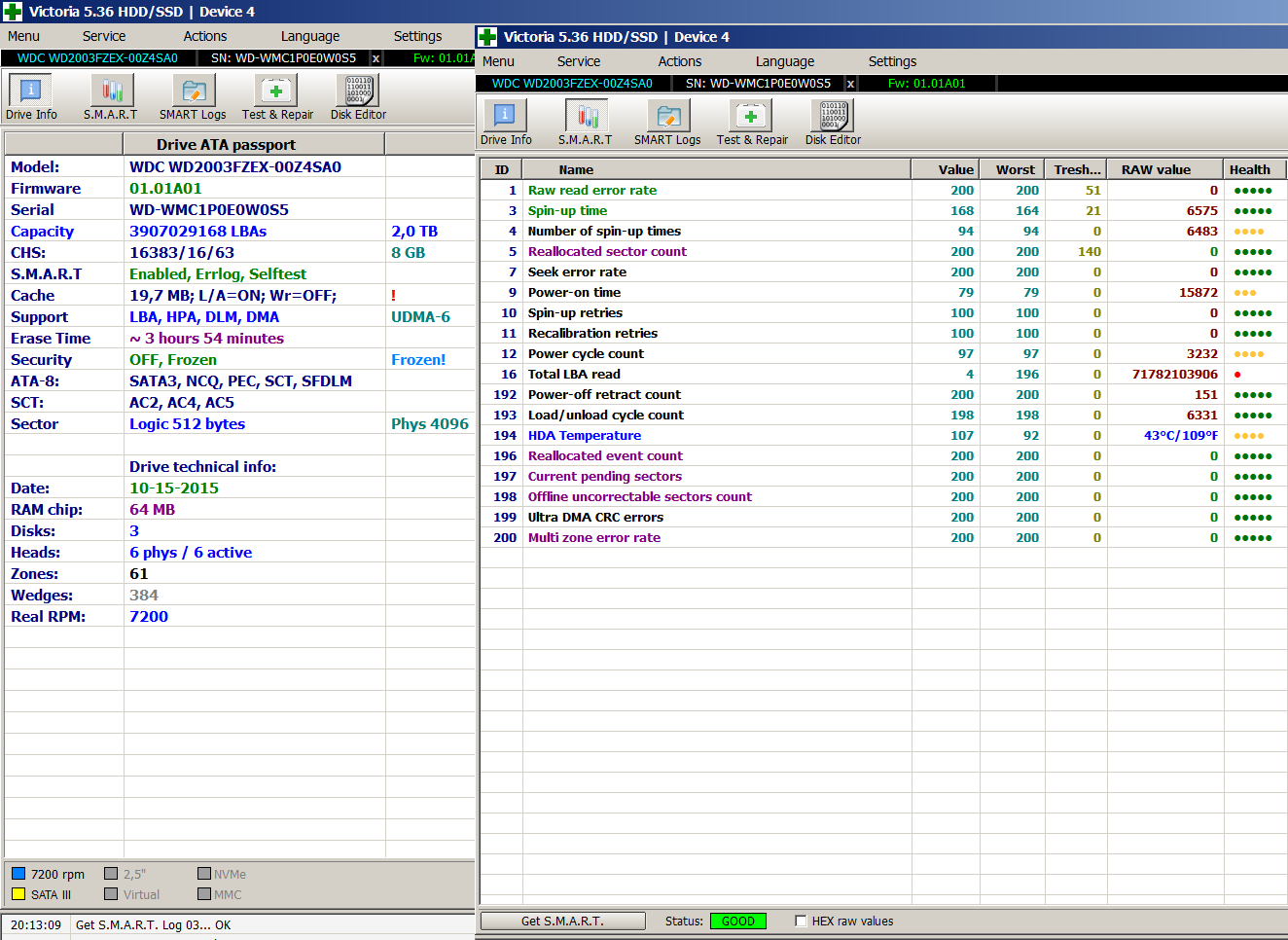
Task: Toggle the NVMe indicator box
Action: pos(204,874)
